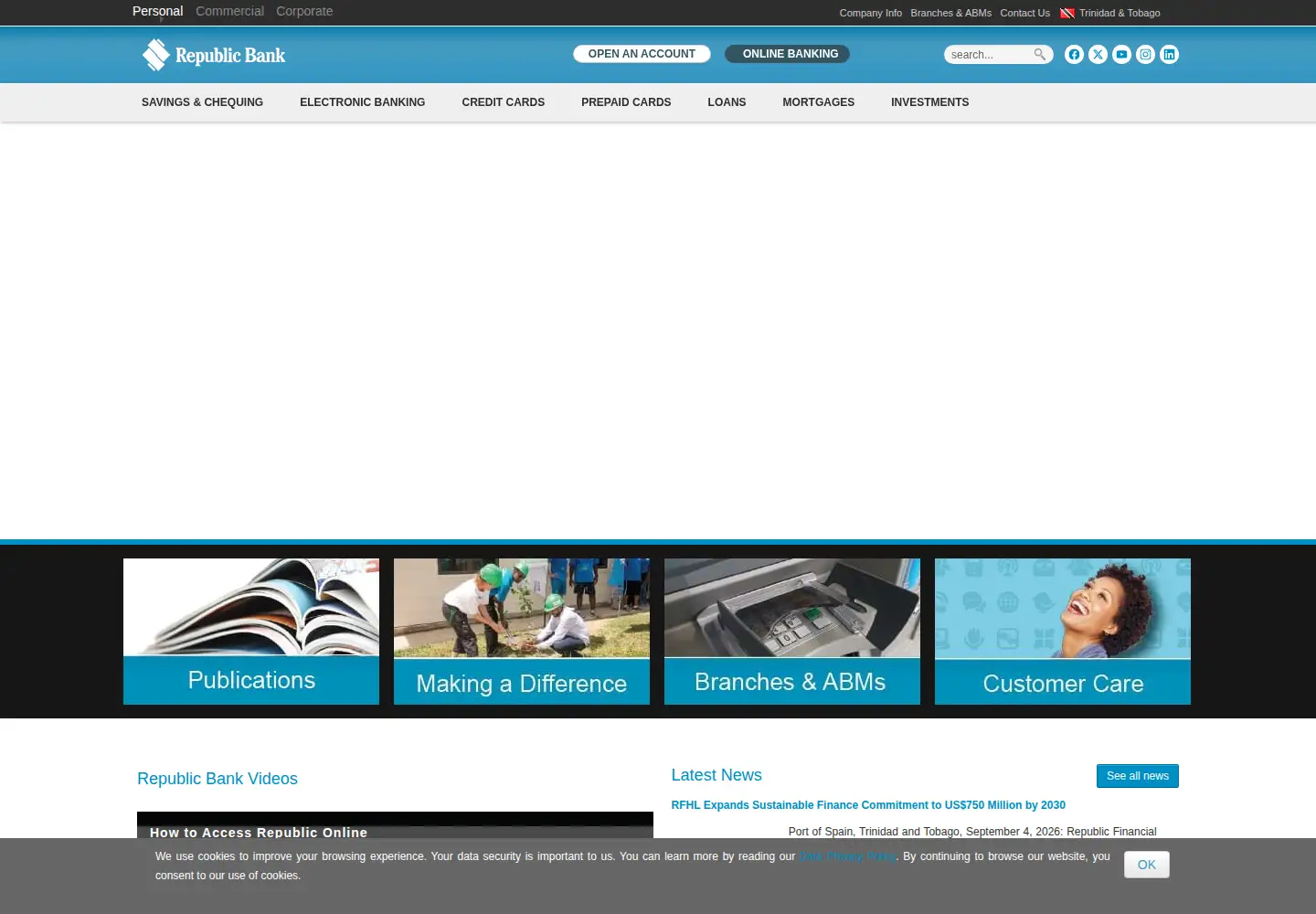This screenshot has width=1316, height=914.
Task: Click the See all news button
Action: (x=1138, y=776)
